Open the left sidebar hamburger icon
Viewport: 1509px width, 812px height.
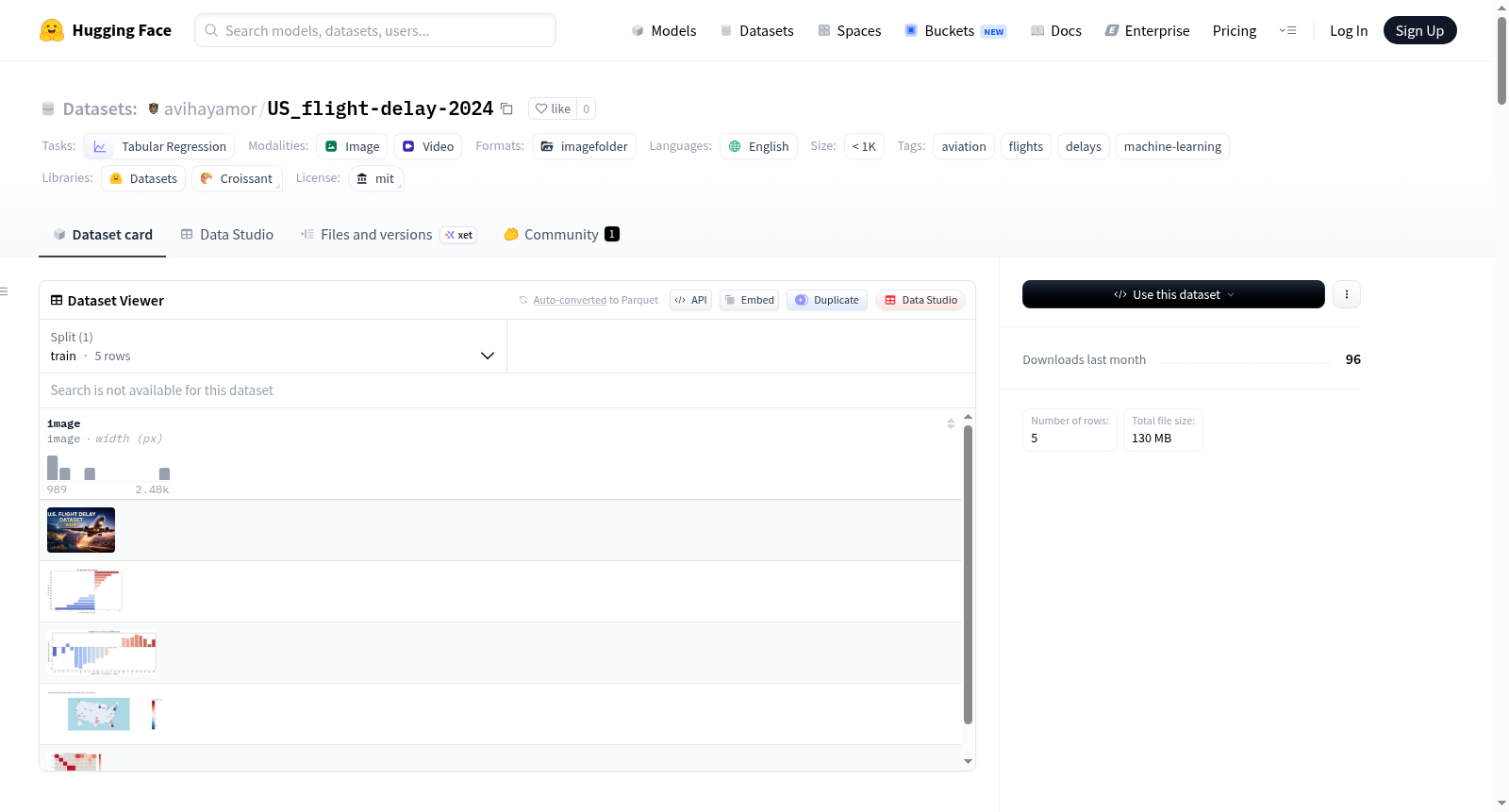[x=4, y=291]
